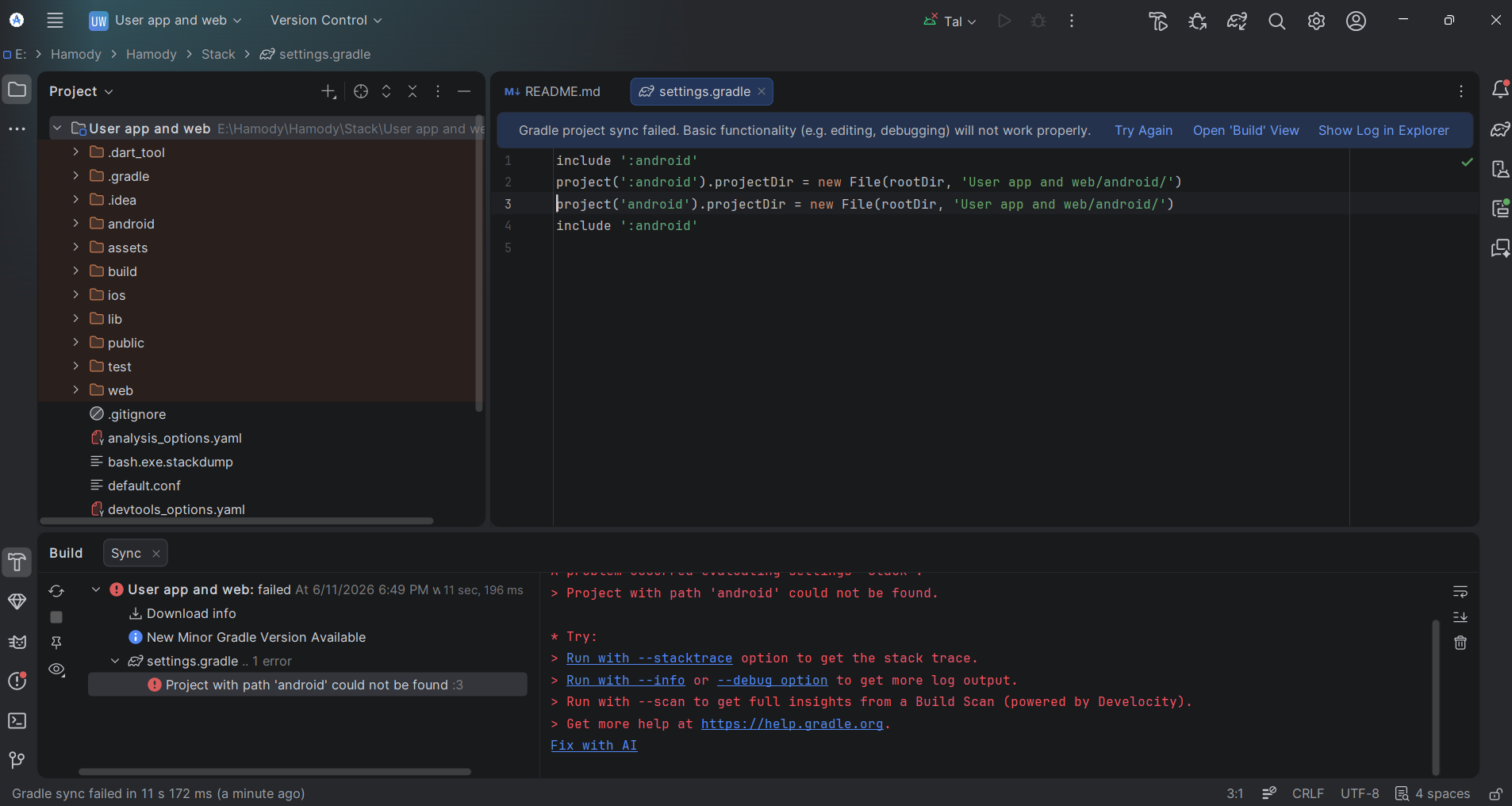Open the Tal run configuration dropdown
Viewport: 1512px width, 806px height.
click(950, 21)
